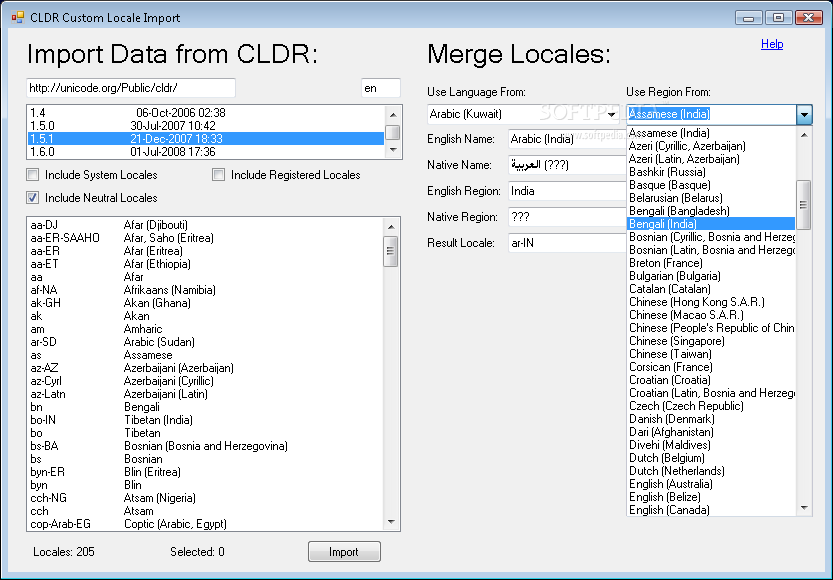This screenshot has height=580, width=833.
Task: Click the Native Name field
Action: [567, 165]
